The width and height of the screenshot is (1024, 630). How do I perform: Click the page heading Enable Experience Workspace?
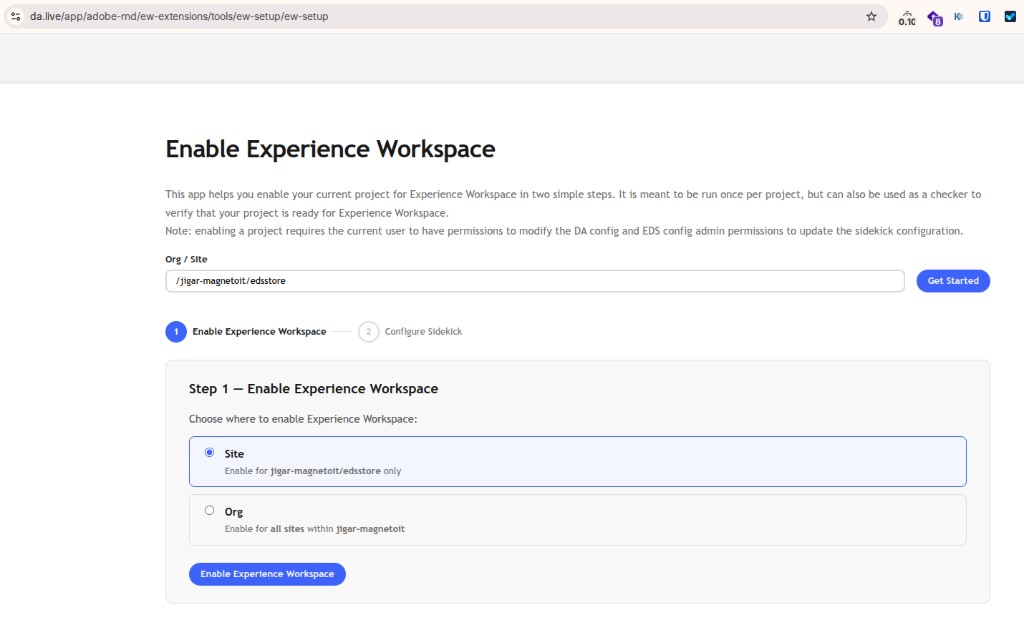pyautogui.click(x=330, y=150)
